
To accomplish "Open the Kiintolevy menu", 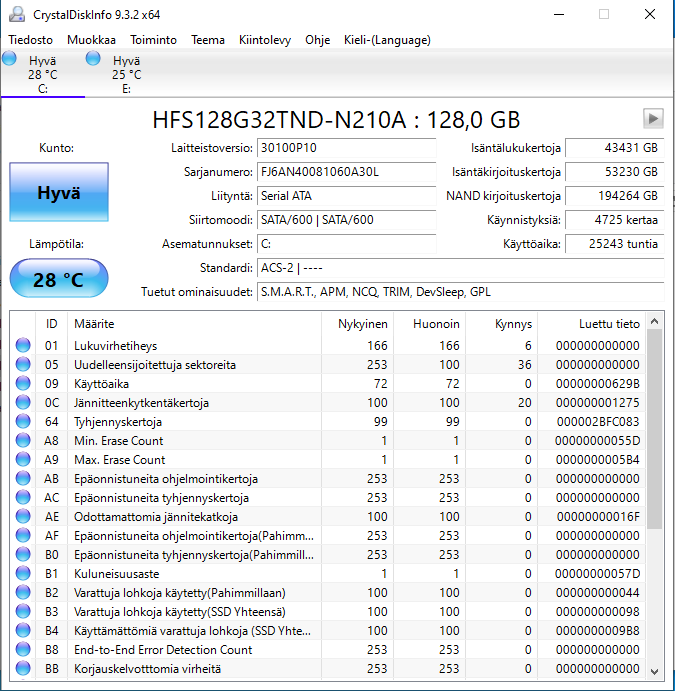I will (x=265, y=40).
